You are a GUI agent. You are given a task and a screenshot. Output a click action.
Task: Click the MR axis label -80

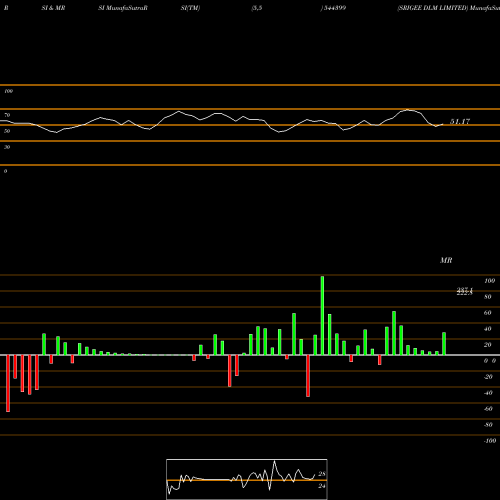click(x=488, y=425)
